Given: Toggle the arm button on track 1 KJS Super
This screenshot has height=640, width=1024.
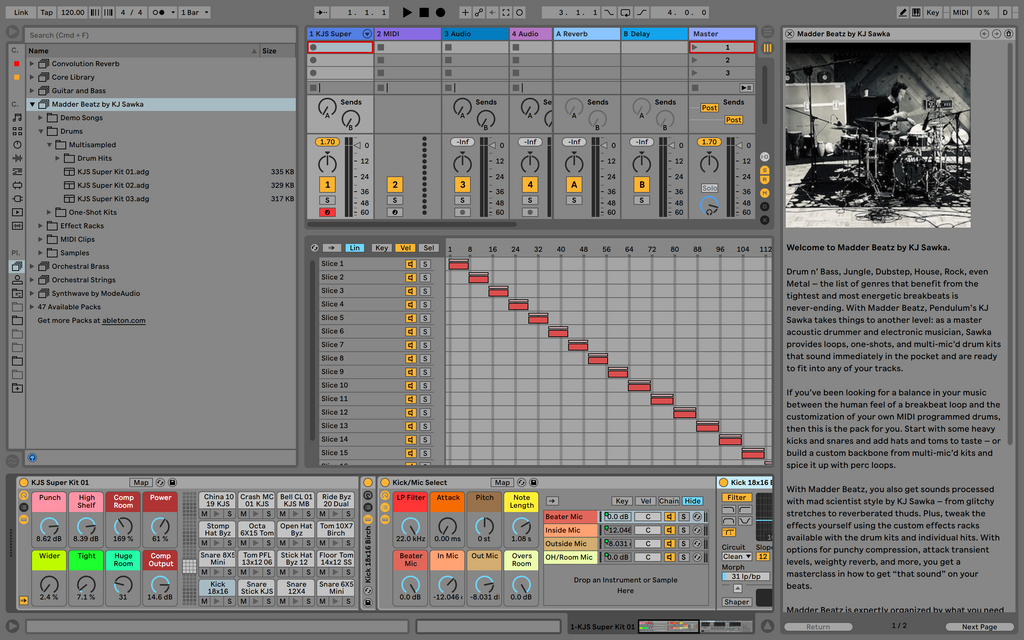Looking at the screenshot, I should [x=327, y=212].
